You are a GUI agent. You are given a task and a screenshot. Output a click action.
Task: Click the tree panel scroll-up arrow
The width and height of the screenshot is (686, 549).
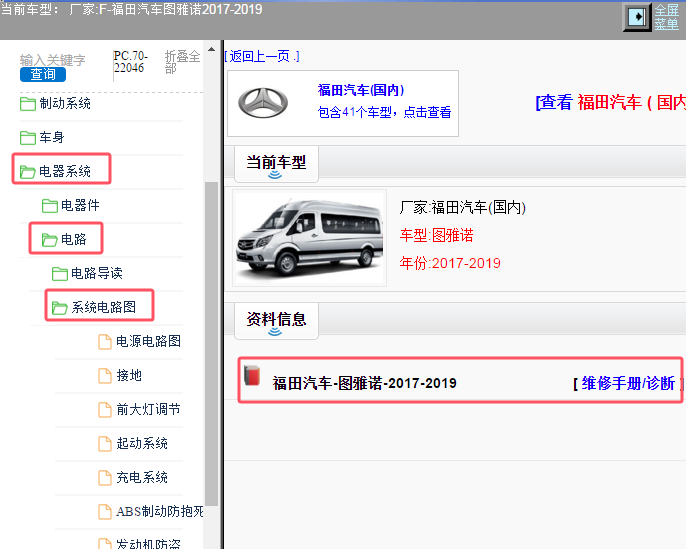click(x=212, y=49)
